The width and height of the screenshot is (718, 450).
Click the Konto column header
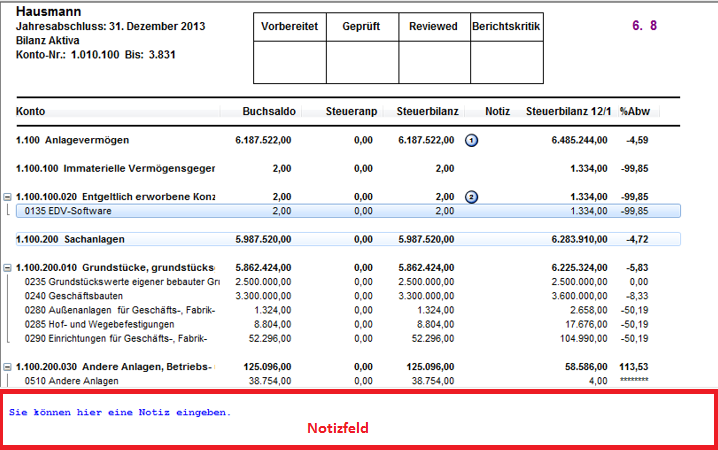(x=31, y=111)
